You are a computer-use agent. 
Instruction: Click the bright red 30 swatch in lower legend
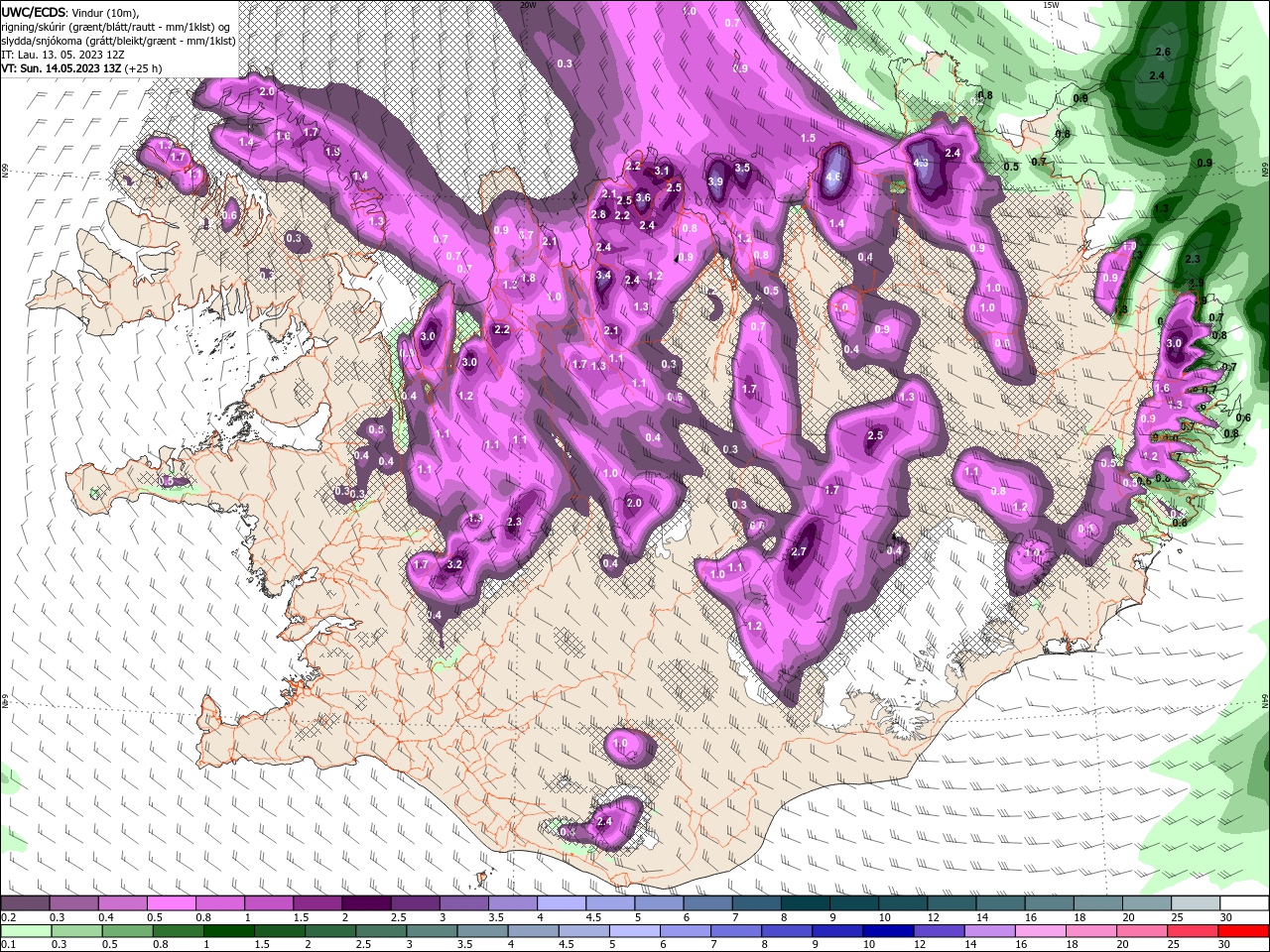tap(1244, 931)
